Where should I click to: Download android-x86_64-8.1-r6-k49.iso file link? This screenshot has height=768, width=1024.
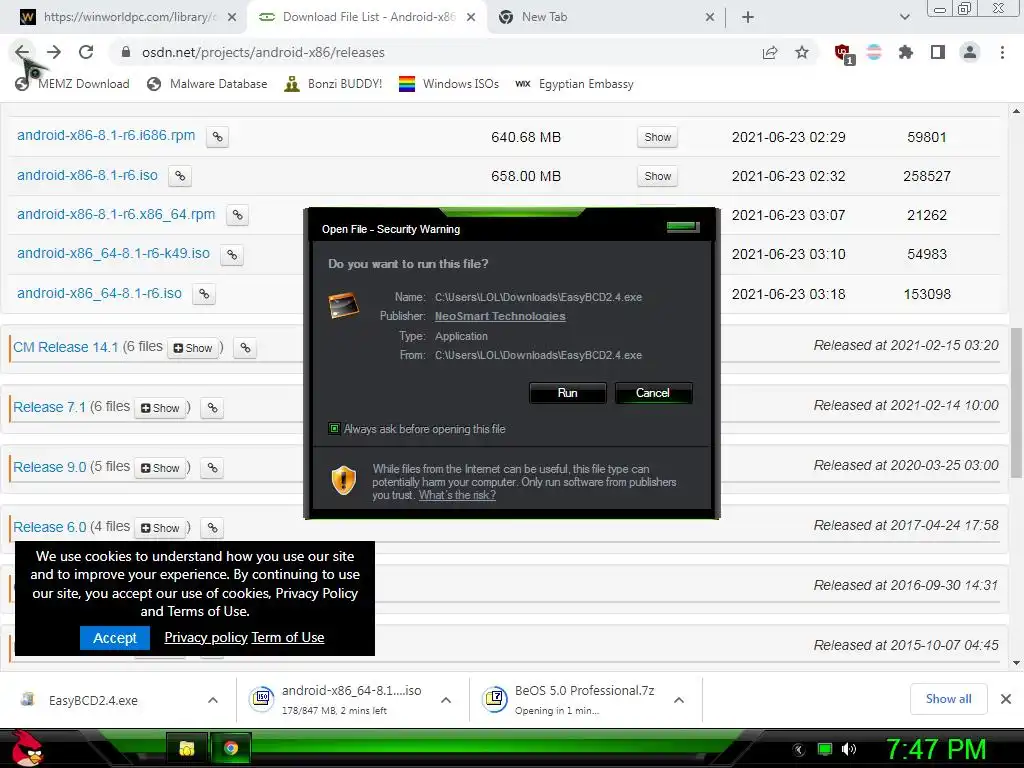pyautogui.click(x=114, y=253)
